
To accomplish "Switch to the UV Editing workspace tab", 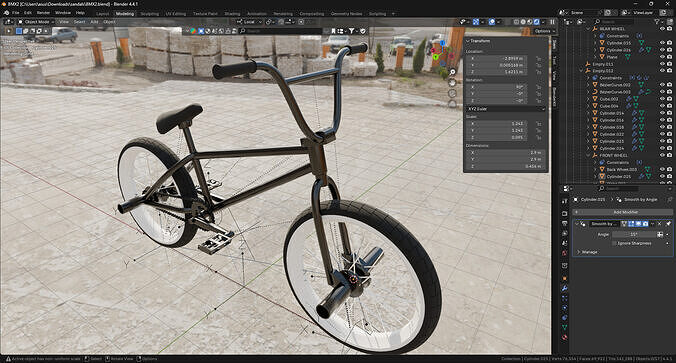I will [x=175, y=14].
